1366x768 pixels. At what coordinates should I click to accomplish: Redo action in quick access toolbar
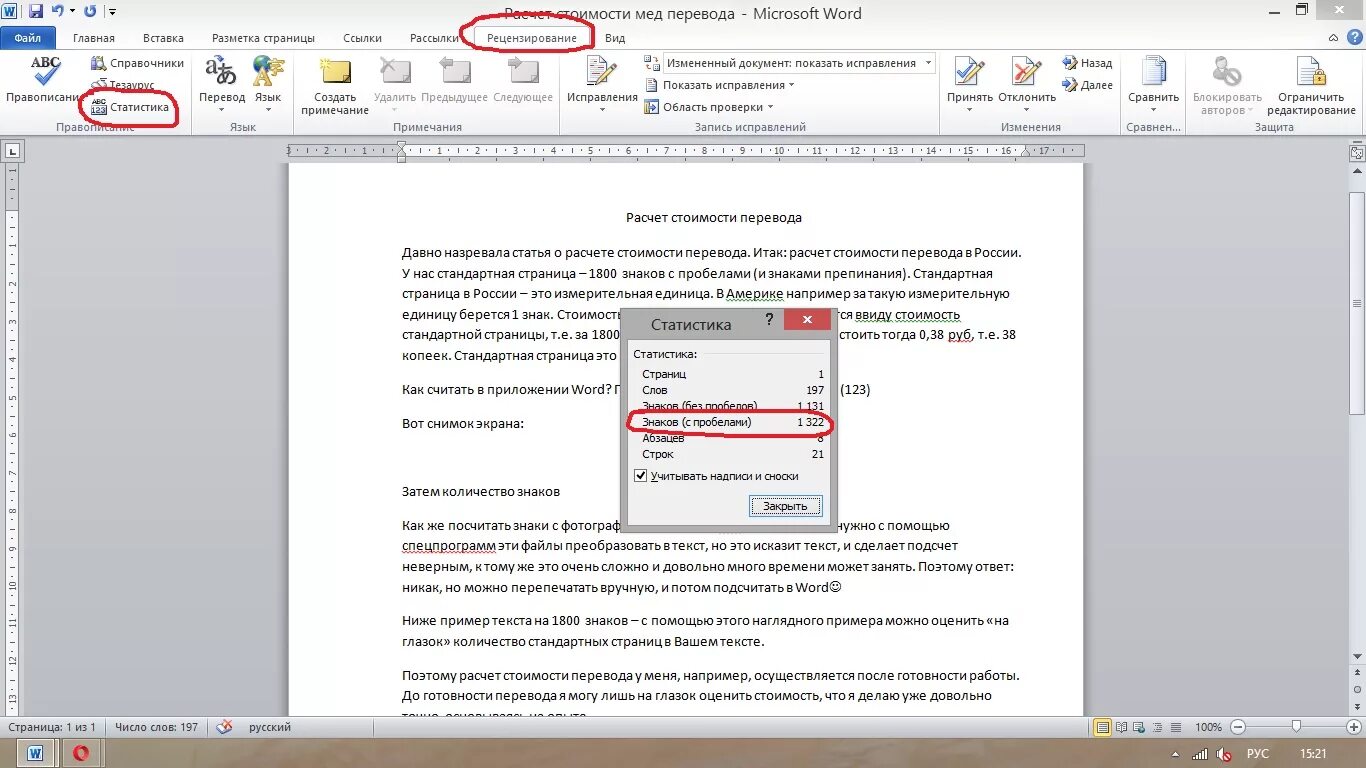[90, 12]
